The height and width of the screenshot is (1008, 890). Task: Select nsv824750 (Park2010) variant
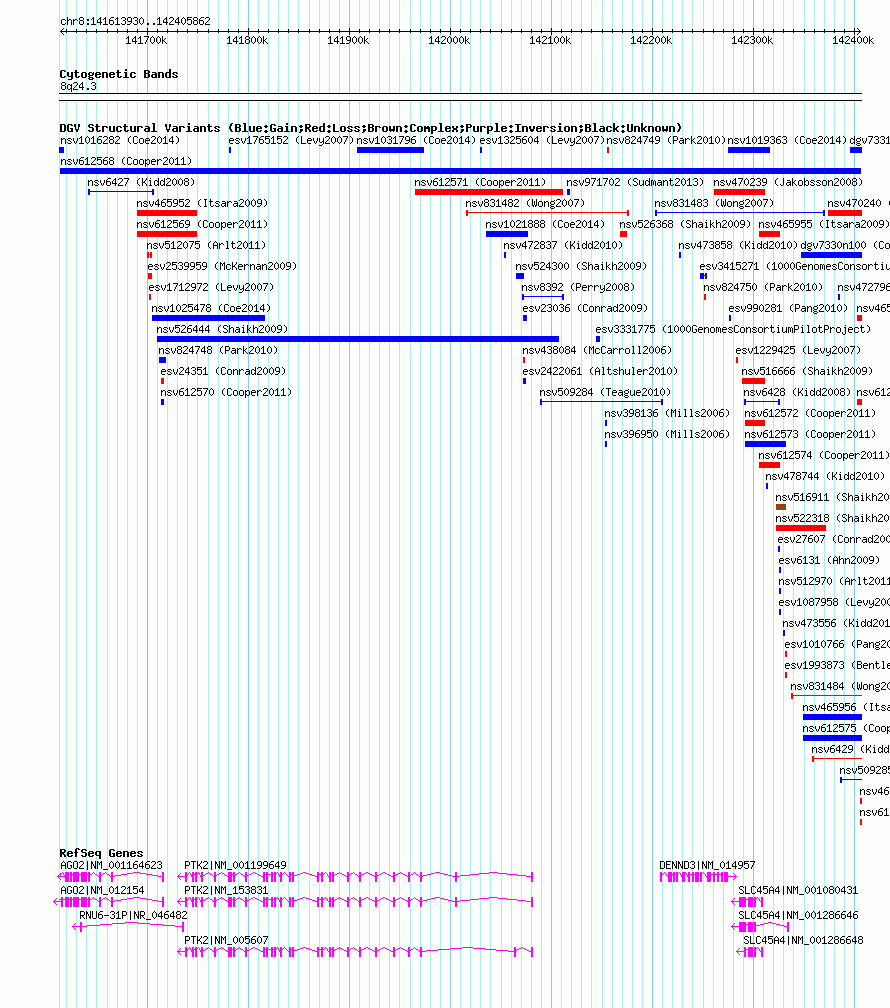(x=763, y=287)
